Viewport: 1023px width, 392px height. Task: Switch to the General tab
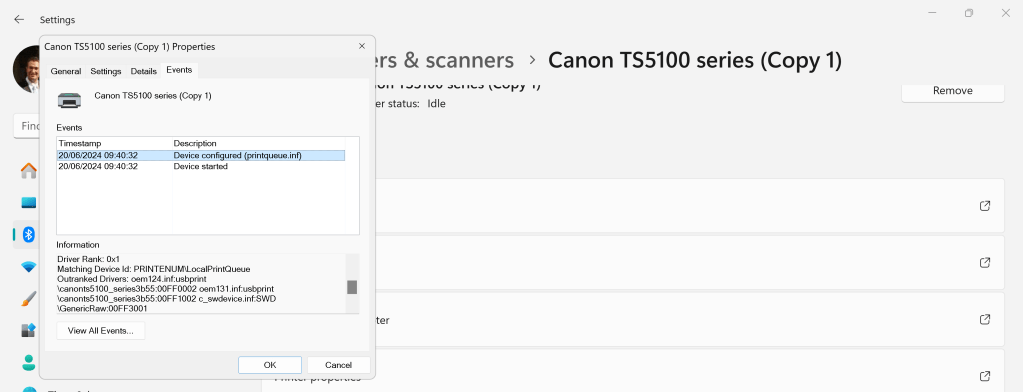pos(66,71)
